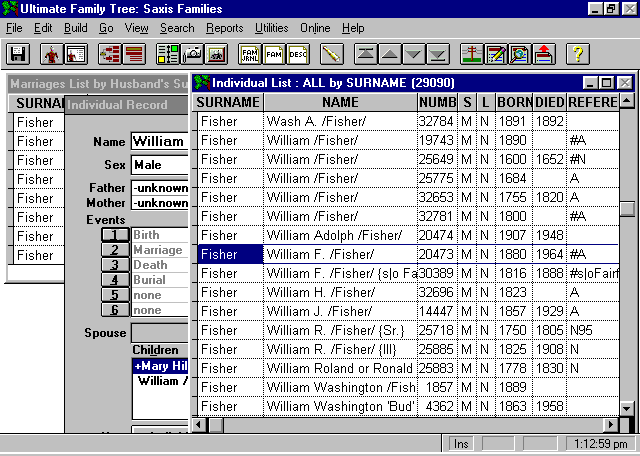Jump to last record arrow icon
Image resolution: width=640 pixels, height=456 pixels.
pyautogui.click(x=438, y=54)
